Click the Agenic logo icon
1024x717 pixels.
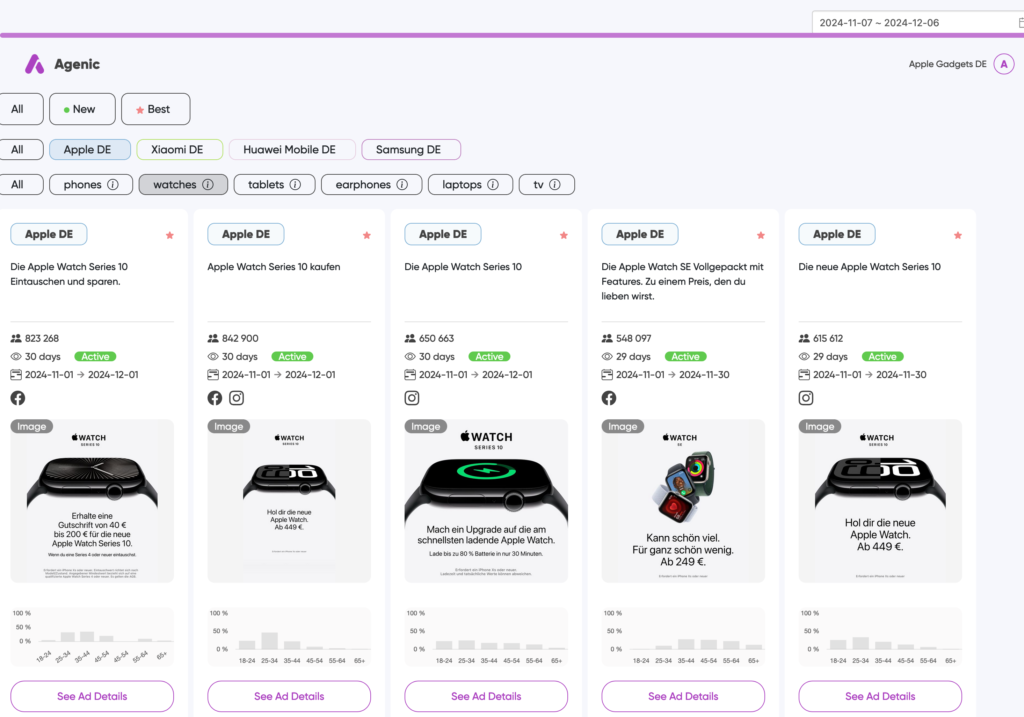click(35, 64)
